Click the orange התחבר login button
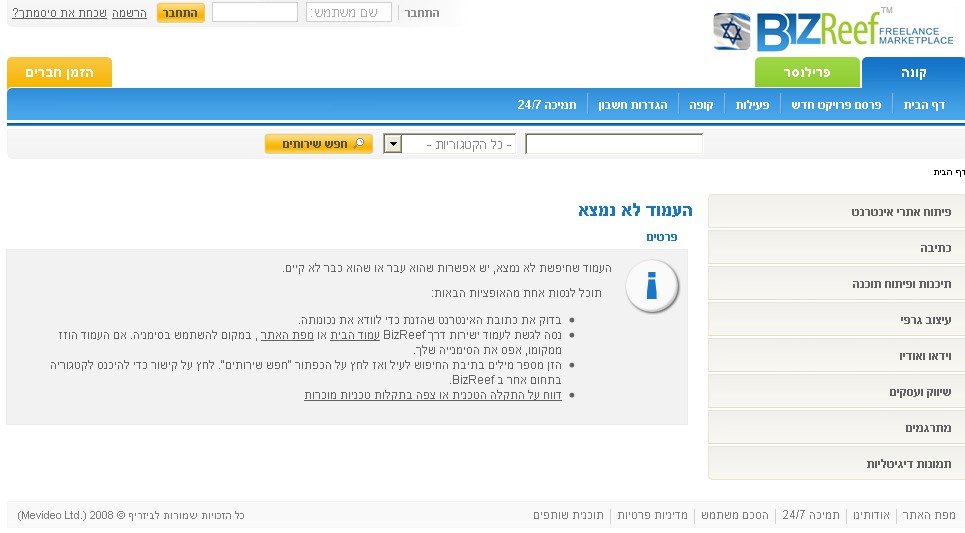 pos(180,13)
